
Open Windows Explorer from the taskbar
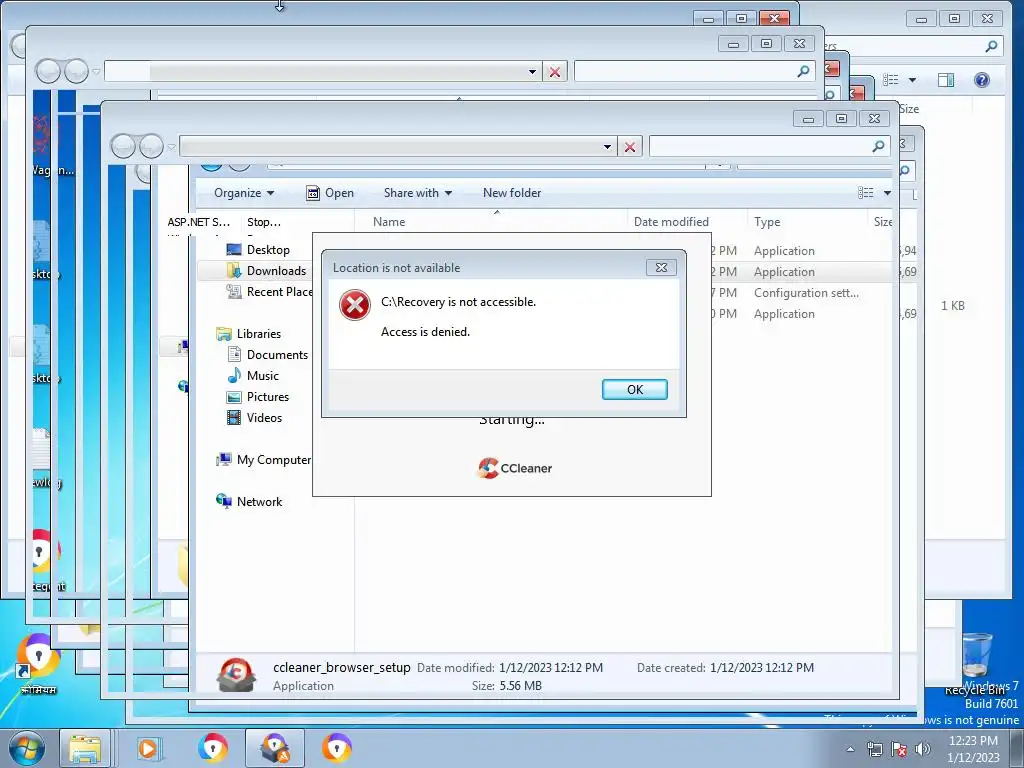85,748
